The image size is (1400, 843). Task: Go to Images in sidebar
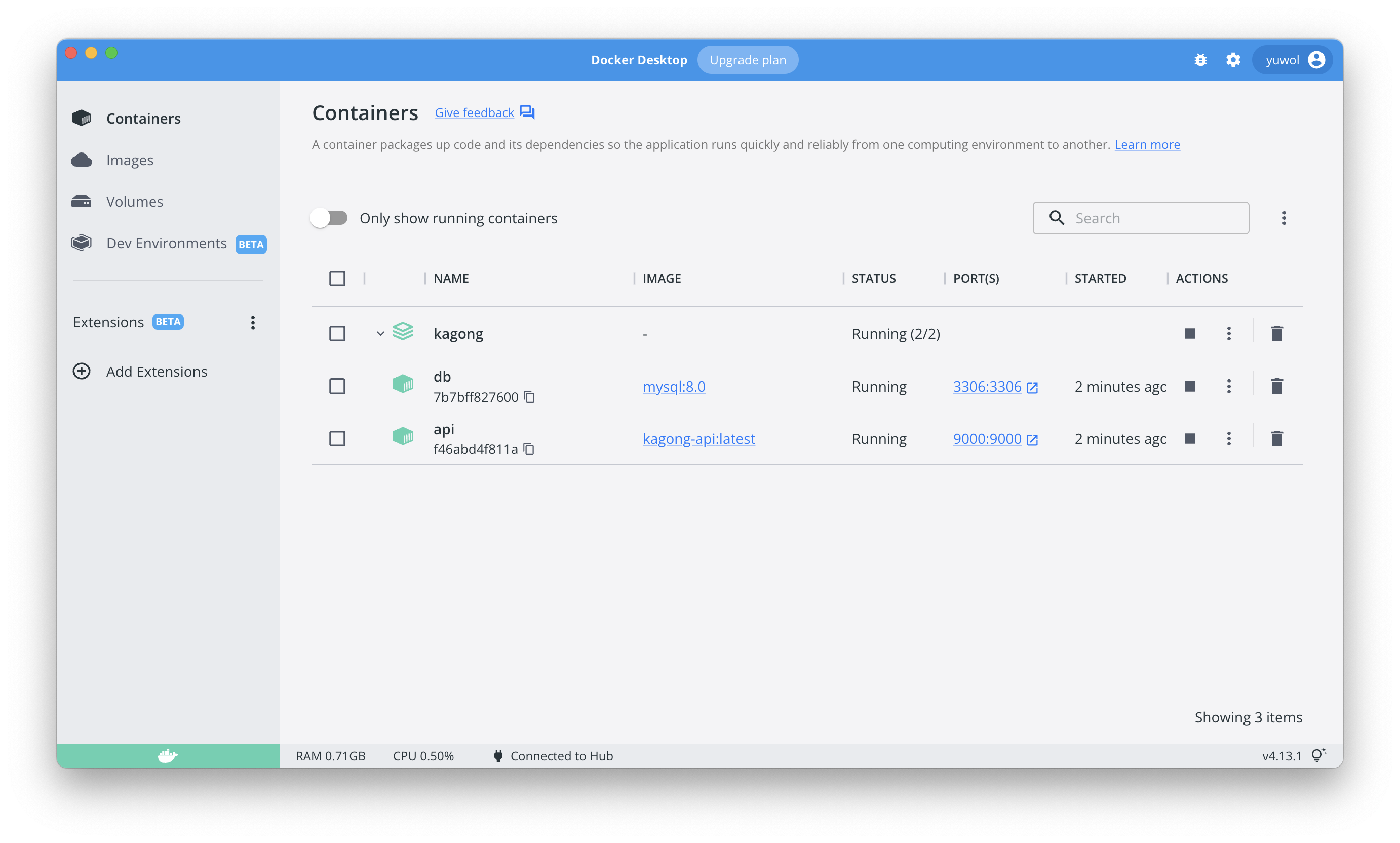click(130, 160)
